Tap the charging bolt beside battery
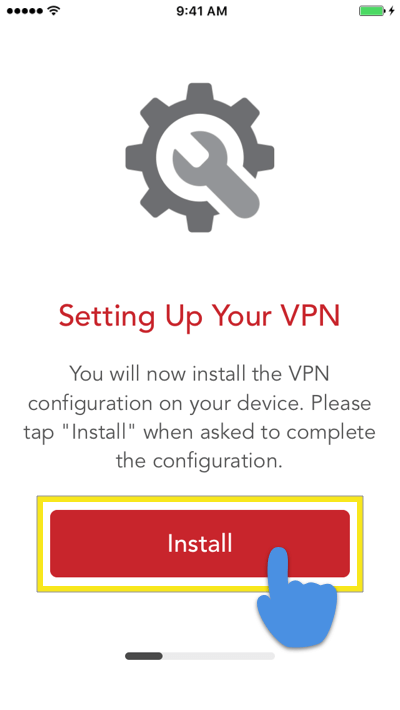This screenshot has height=710, width=400. (x=392, y=11)
